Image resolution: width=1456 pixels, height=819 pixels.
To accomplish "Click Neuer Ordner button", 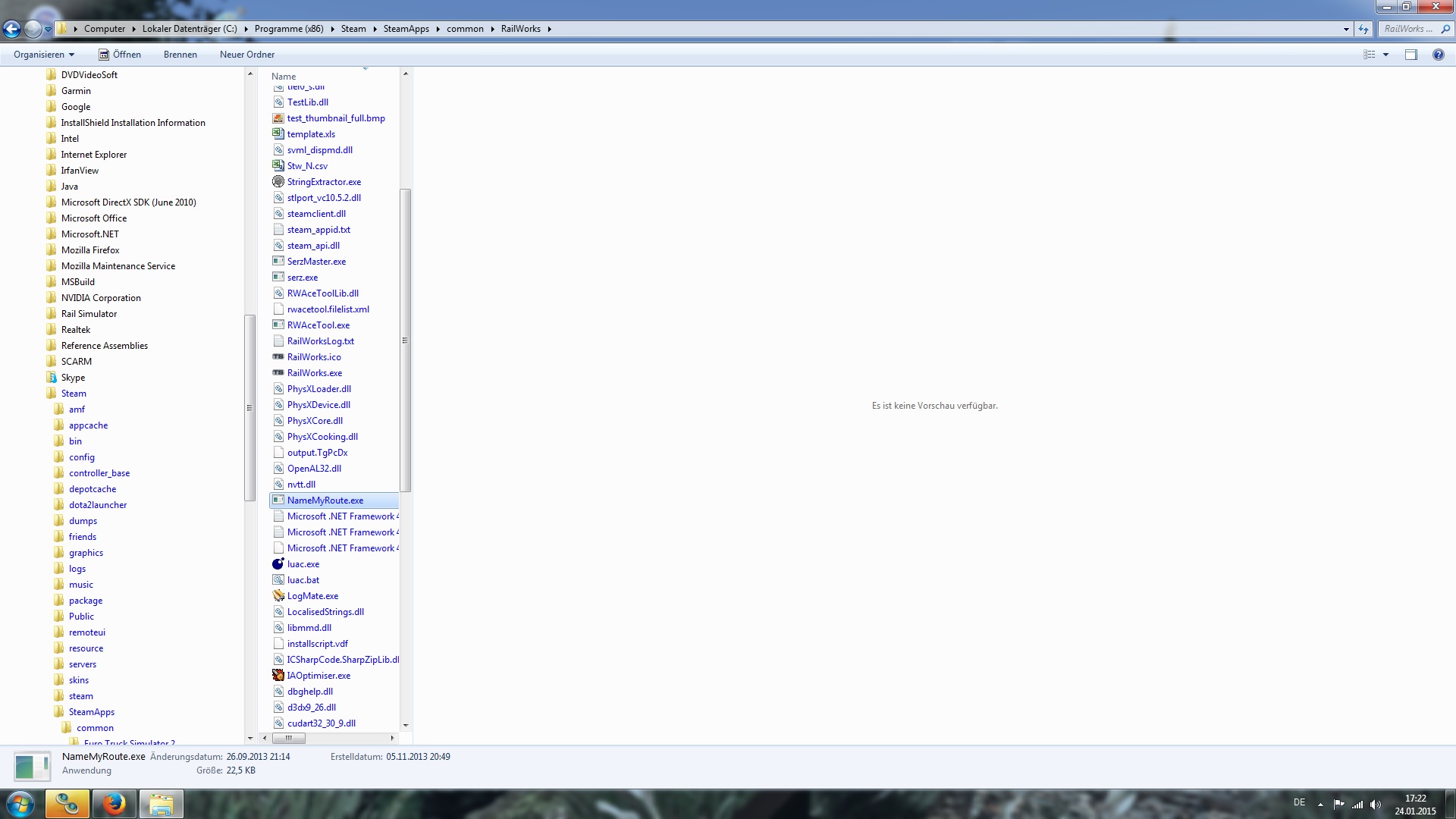I will [x=247, y=55].
